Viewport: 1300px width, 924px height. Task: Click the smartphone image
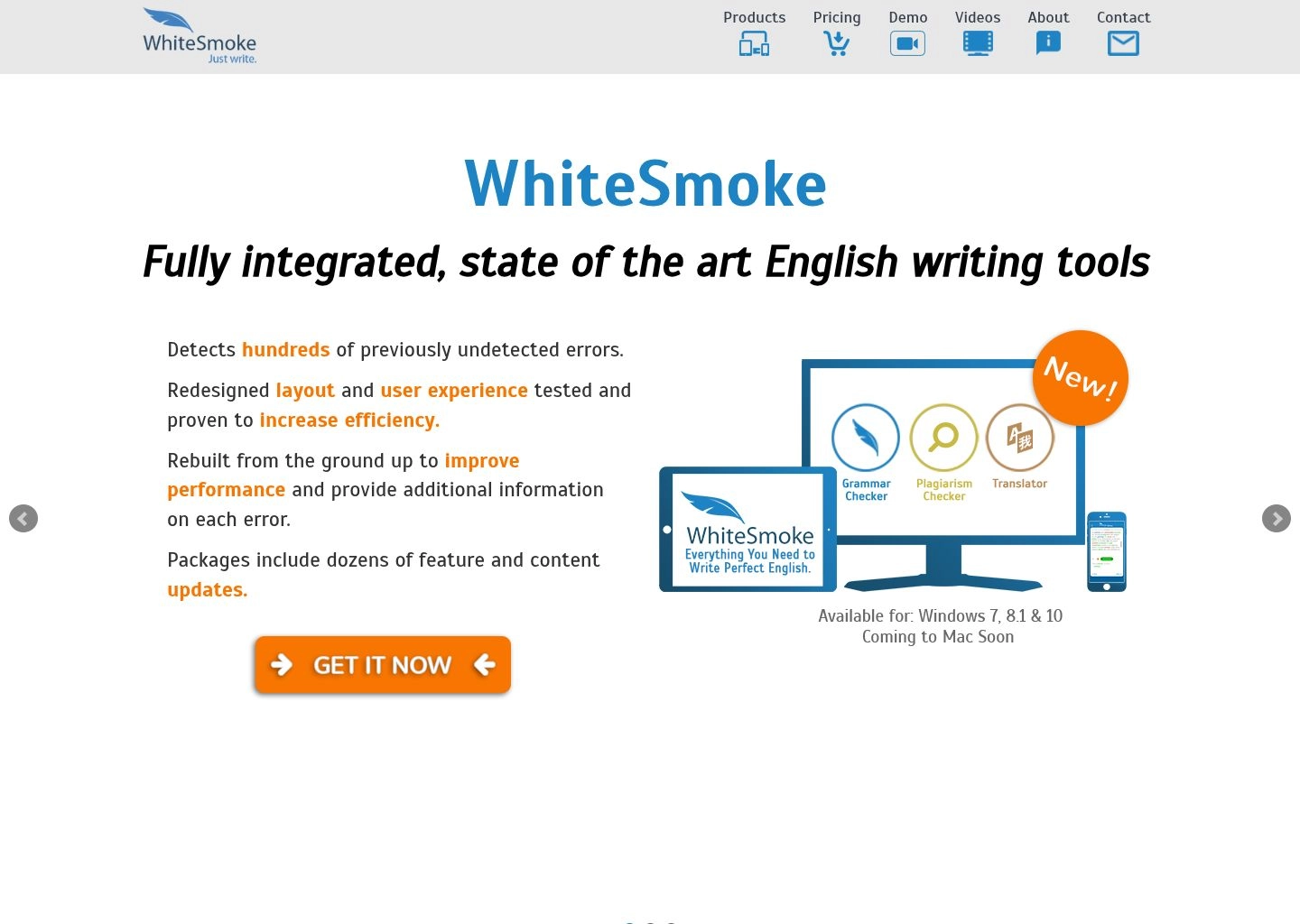pyautogui.click(x=1107, y=551)
